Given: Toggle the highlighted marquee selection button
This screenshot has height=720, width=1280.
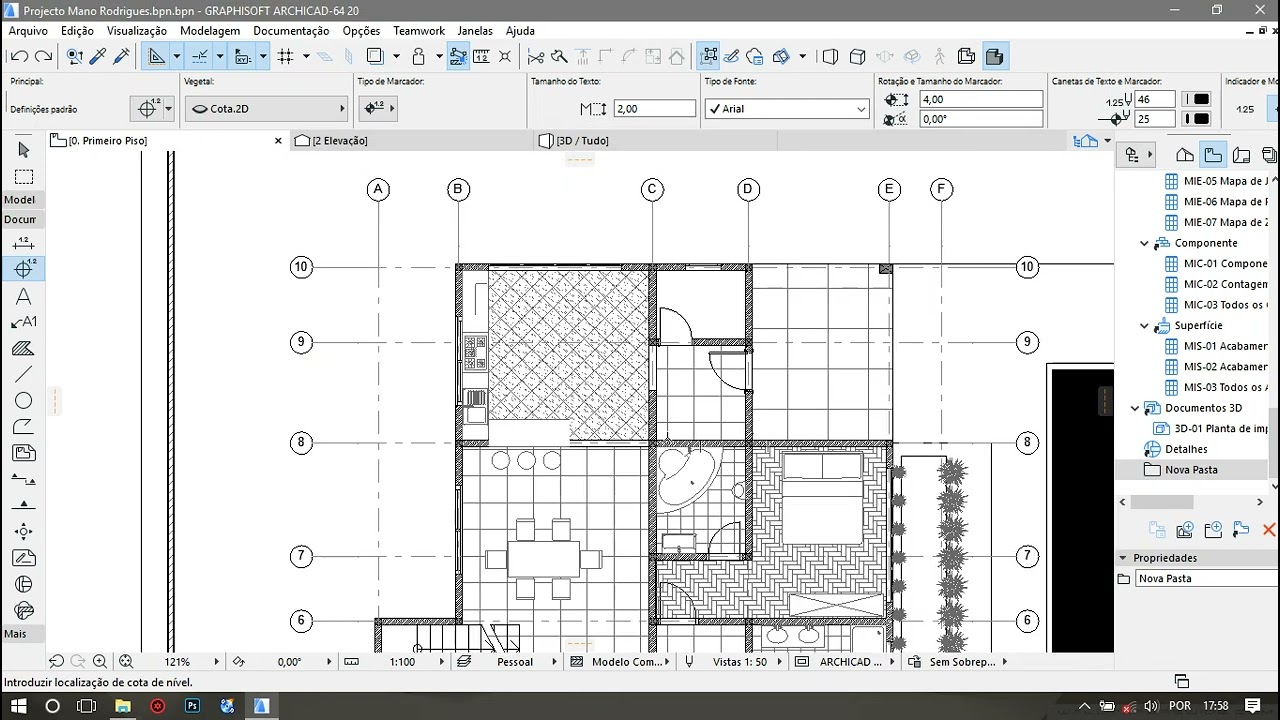Looking at the screenshot, I should 709,57.
